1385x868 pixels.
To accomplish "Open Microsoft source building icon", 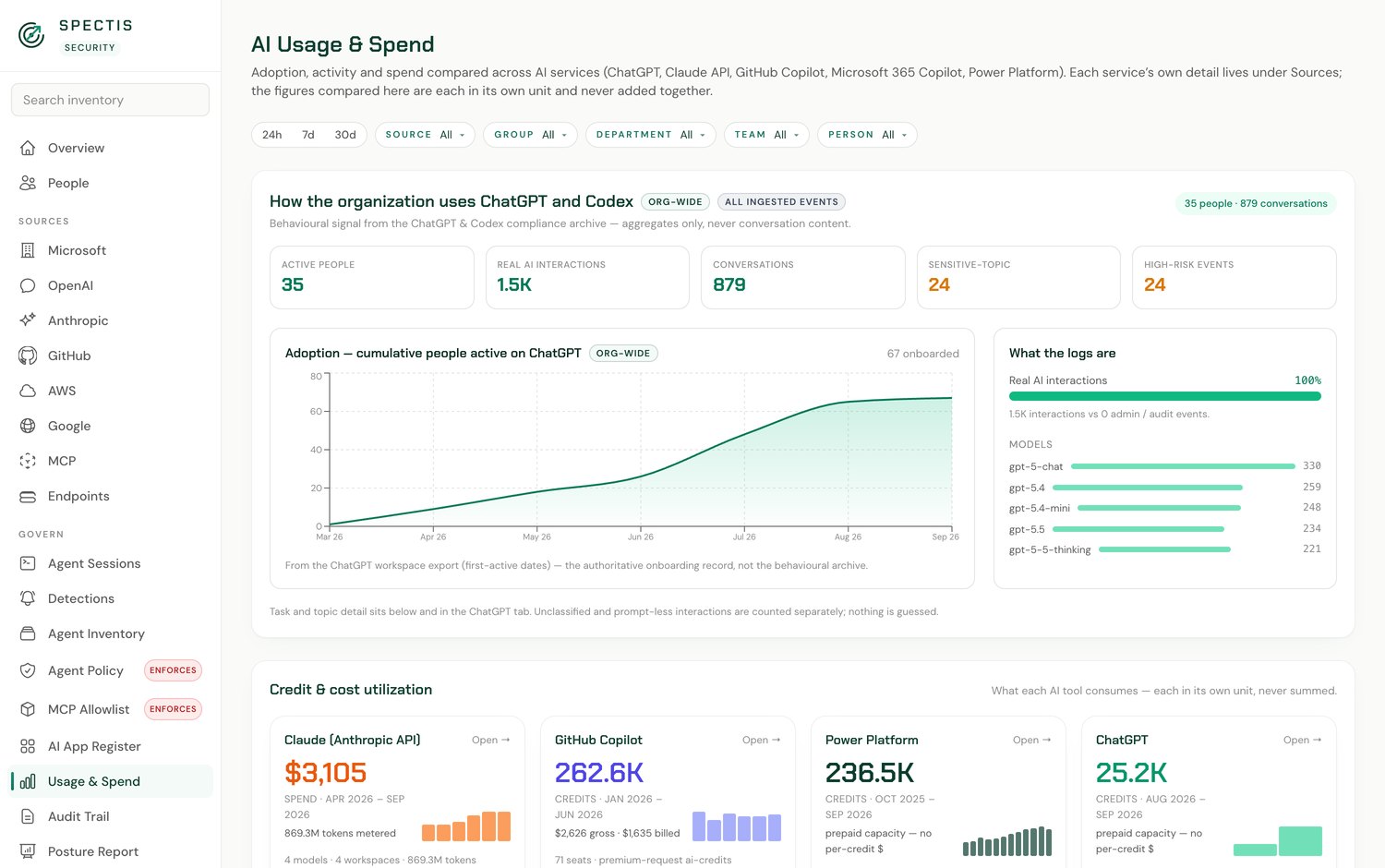I will coord(28,250).
